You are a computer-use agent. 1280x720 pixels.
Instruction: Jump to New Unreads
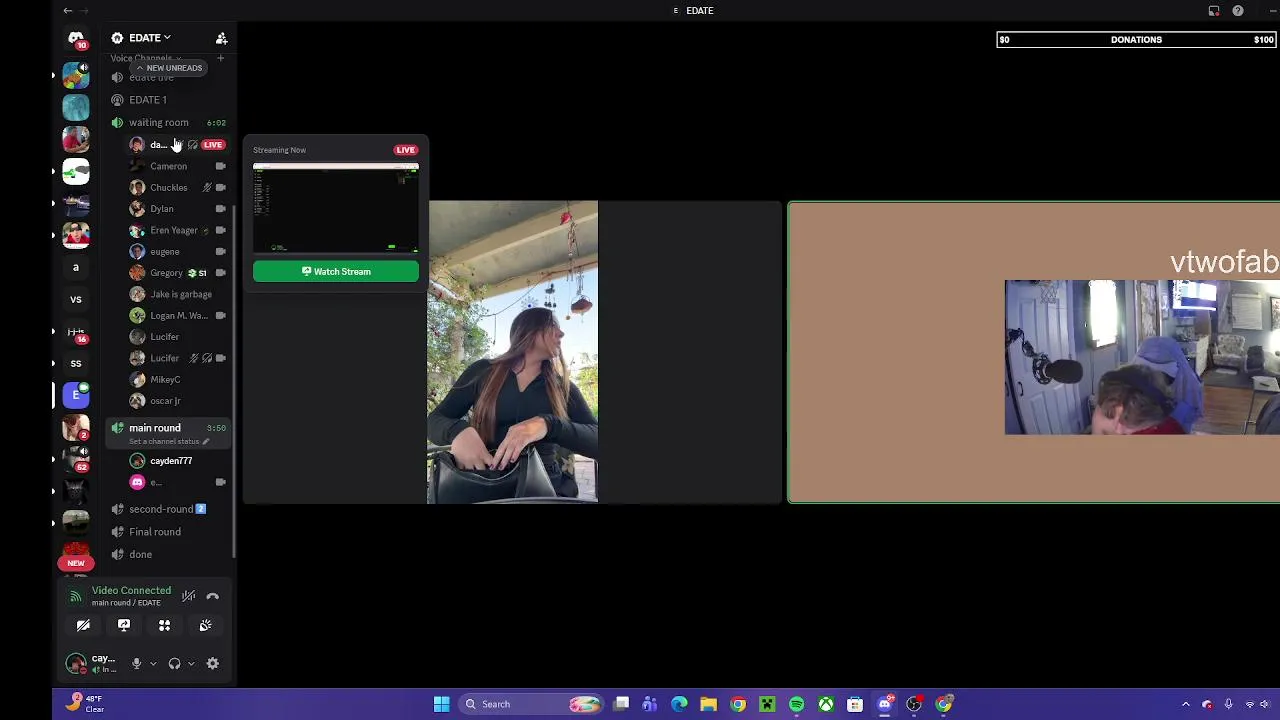(169, 68)
